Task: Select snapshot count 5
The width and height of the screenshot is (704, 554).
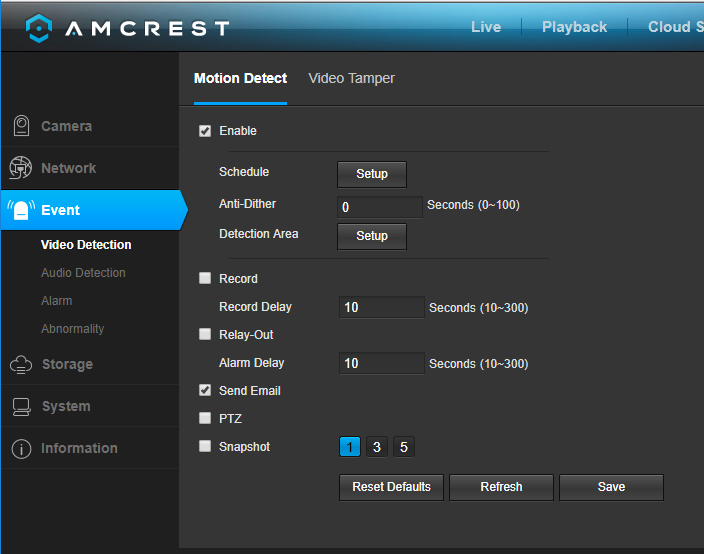Action: (x=404, y=447)
